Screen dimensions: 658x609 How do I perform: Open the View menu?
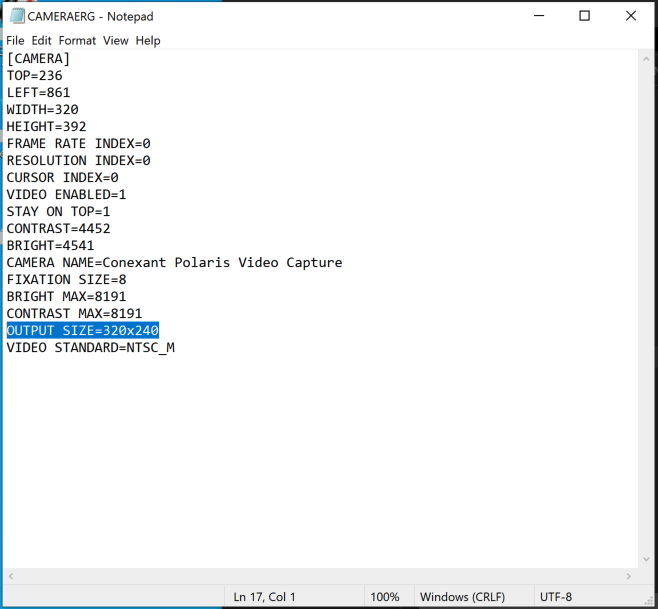point(116,41)
